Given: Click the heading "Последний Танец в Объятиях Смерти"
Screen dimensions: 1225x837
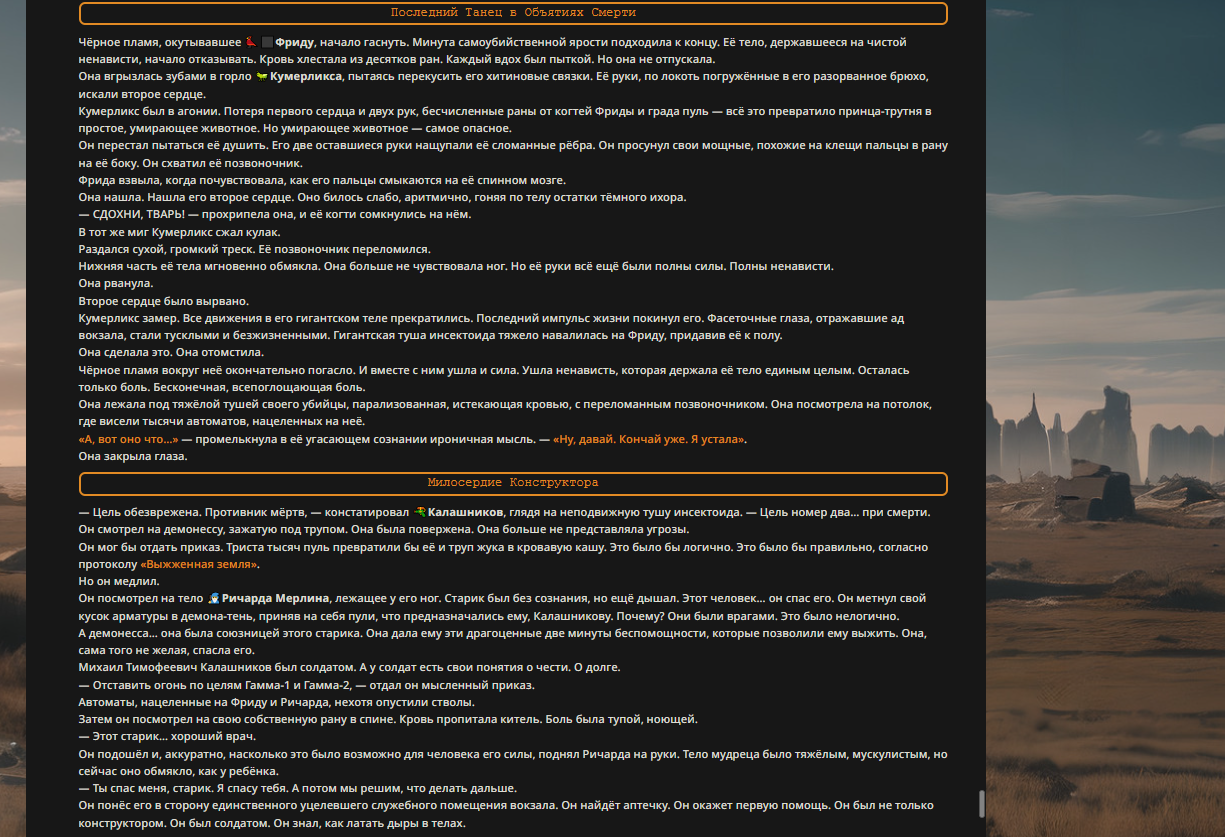Looking at the screenshot, I should 513,13.
